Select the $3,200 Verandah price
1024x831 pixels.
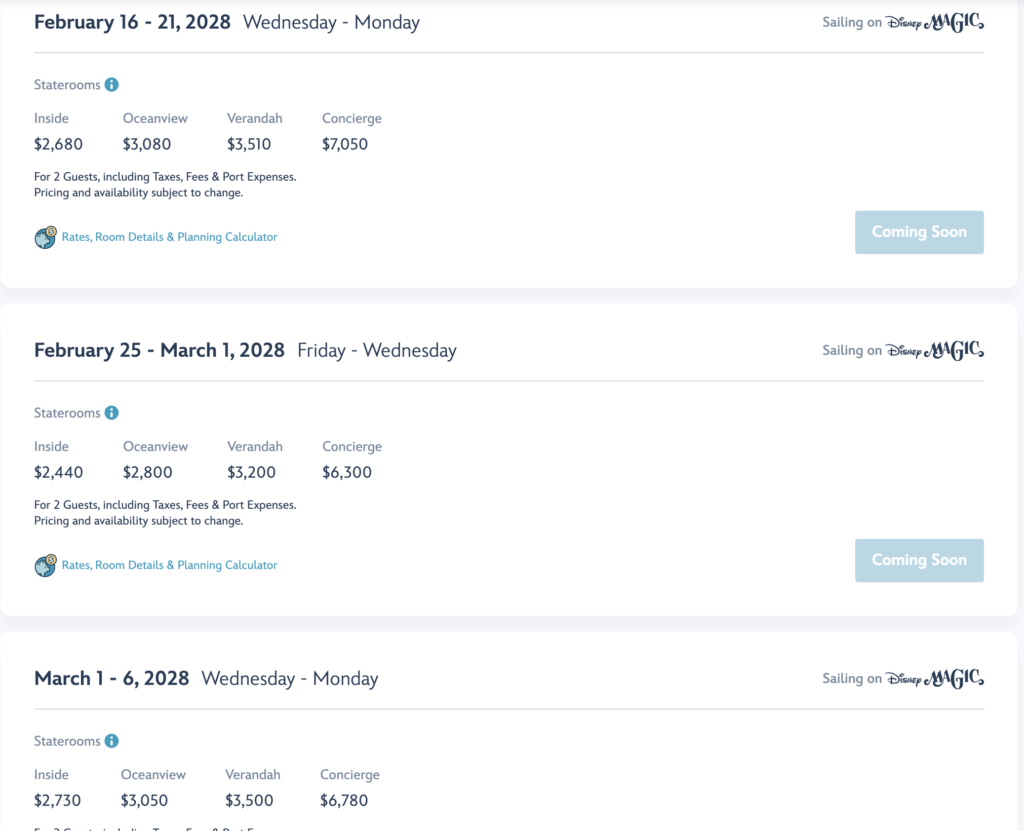click(251, 472)
